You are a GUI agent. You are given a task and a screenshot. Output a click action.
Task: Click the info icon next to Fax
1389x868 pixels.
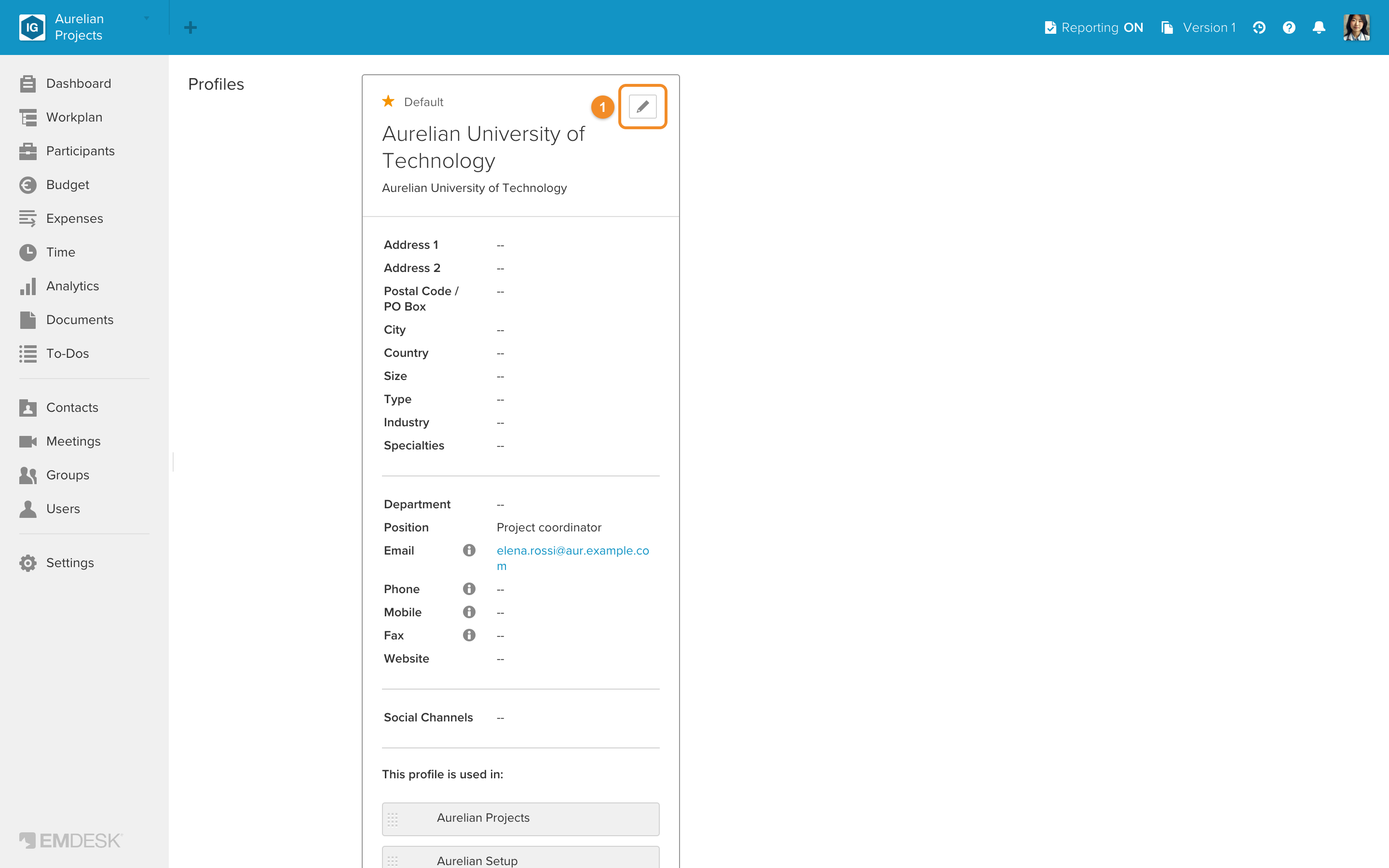coord(469,635)
